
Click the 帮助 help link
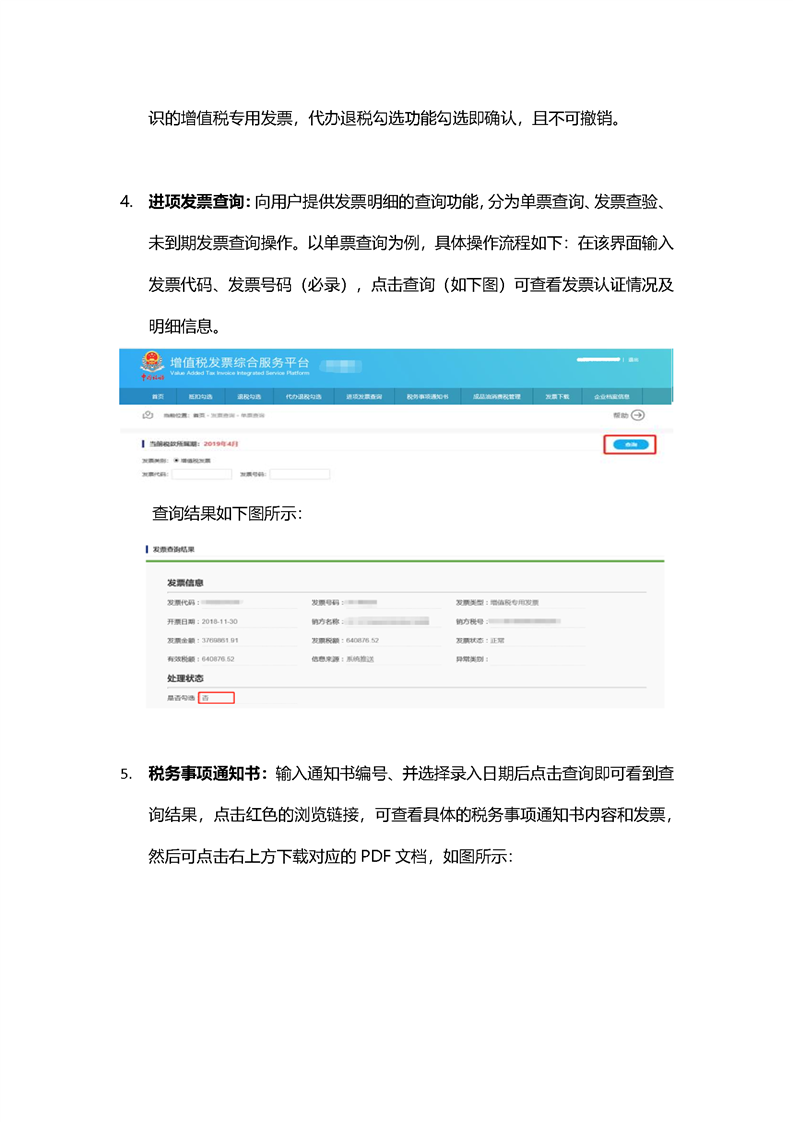pyautogui.click(x=621, y=415)
